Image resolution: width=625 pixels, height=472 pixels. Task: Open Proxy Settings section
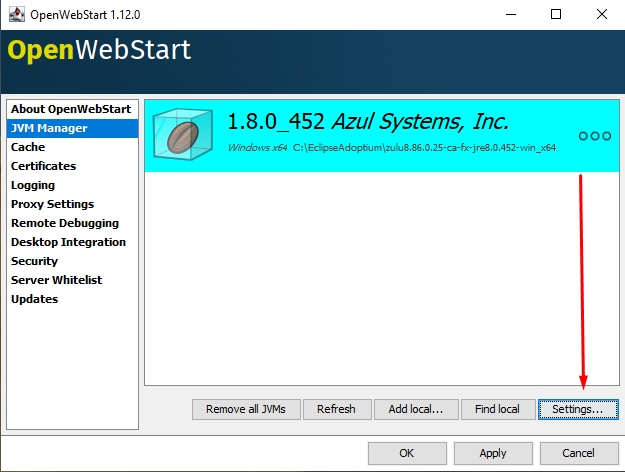52,204
